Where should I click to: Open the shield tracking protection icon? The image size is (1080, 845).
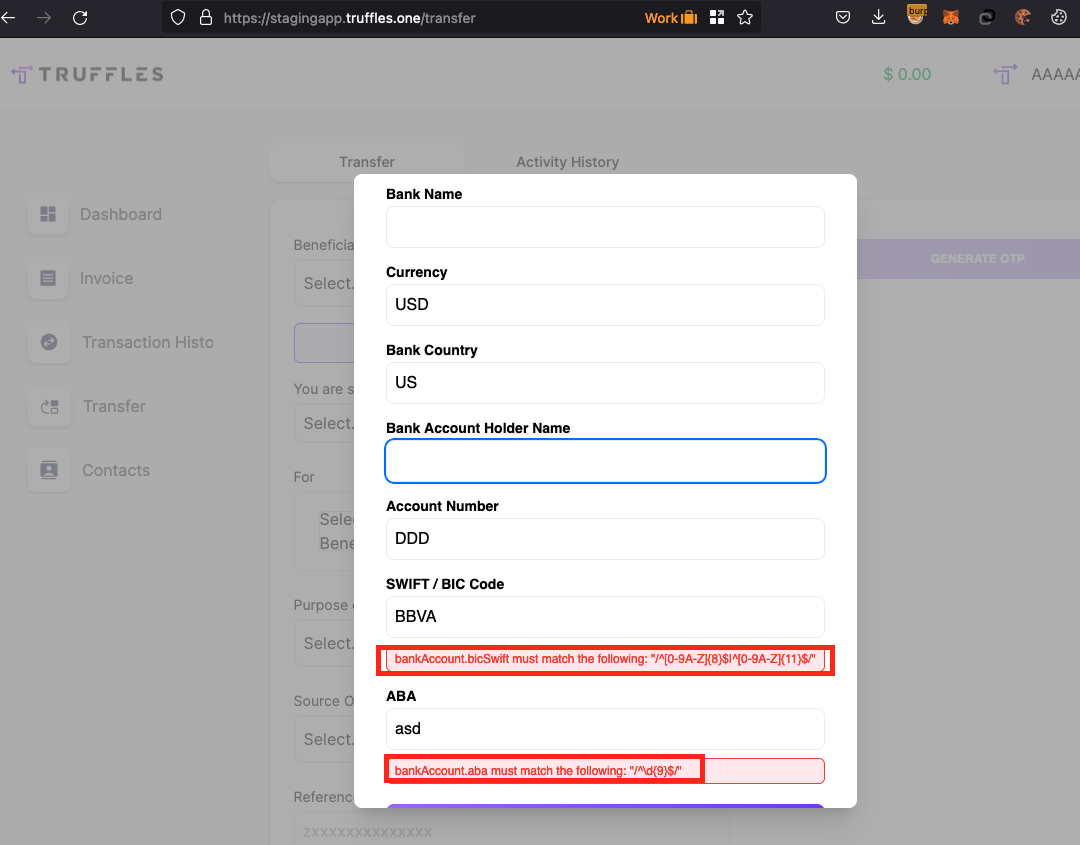click(x=178, y=18)
